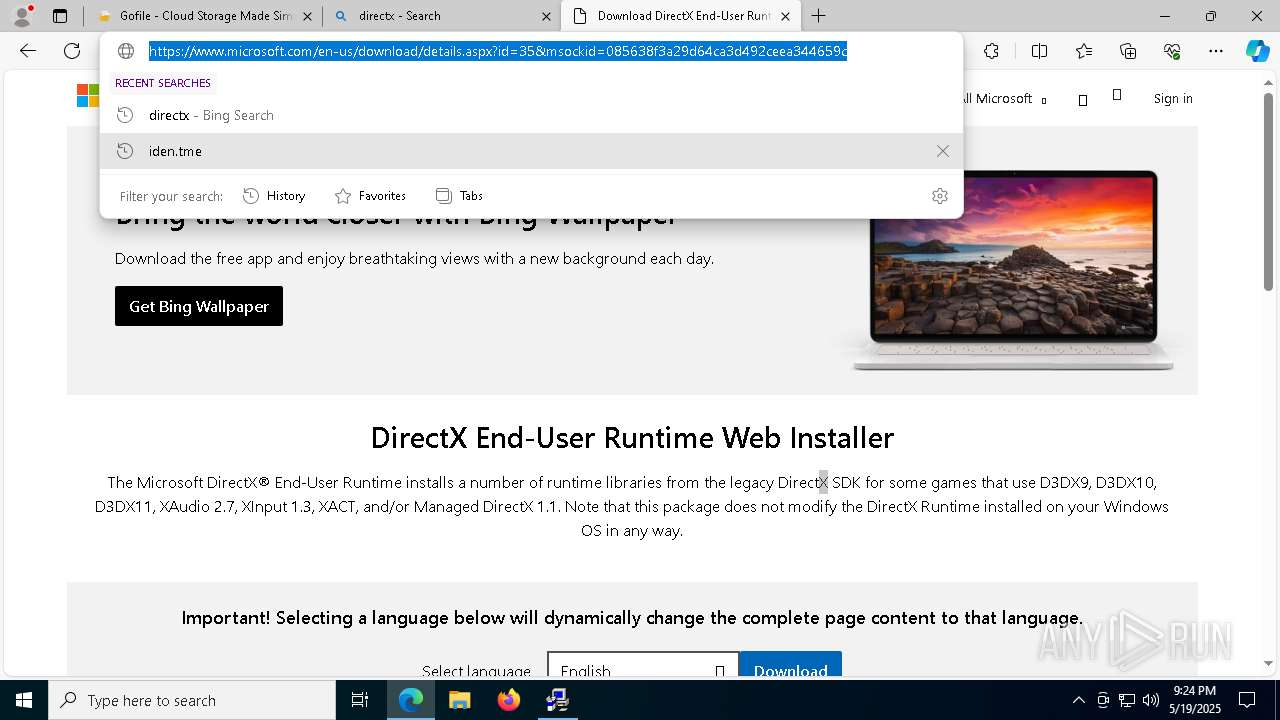
Task: Expand the All Microsoft menu
Action: click(x=1003, y=99)
